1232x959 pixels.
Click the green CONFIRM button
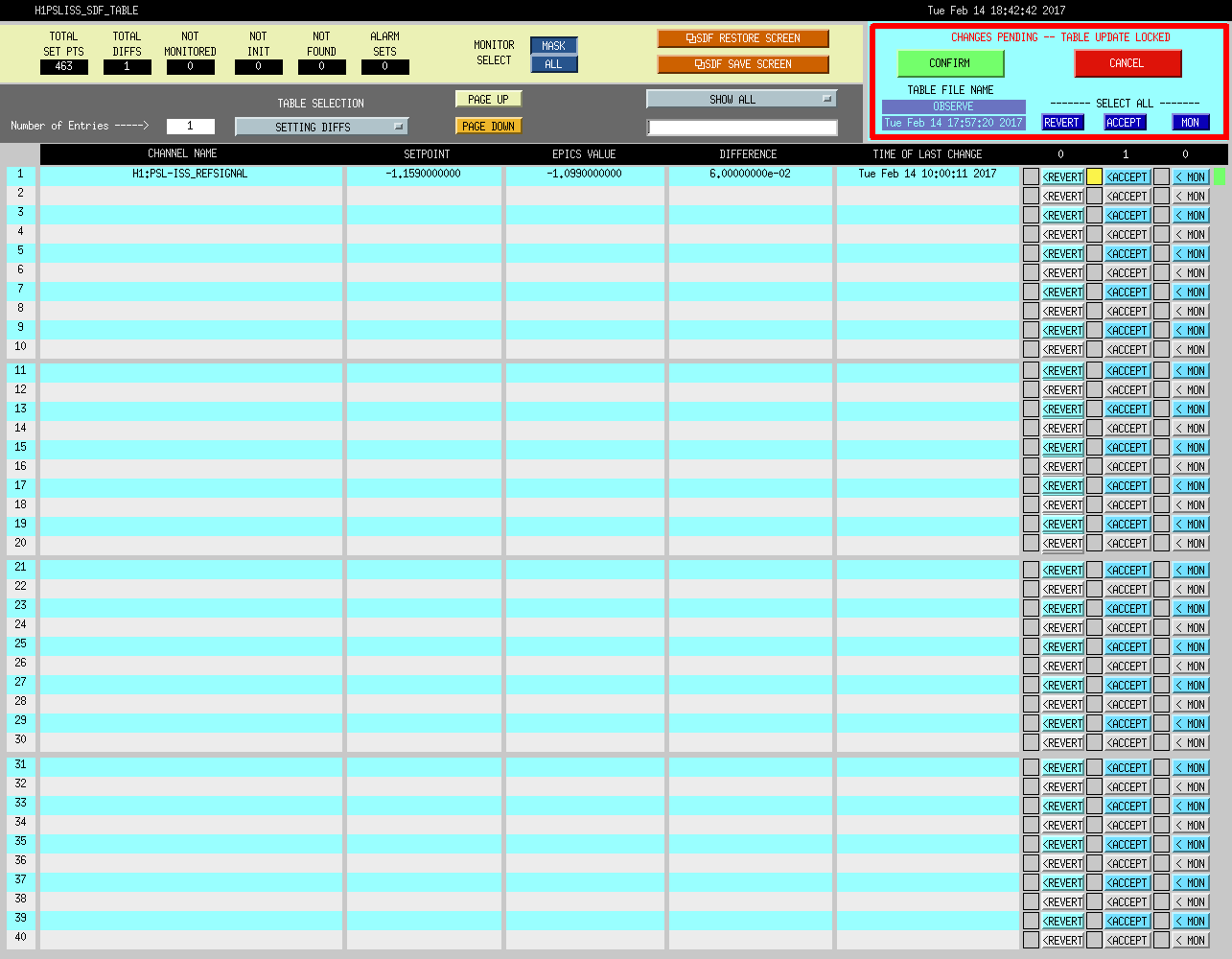pyautogui.click(x=950, y=63)
